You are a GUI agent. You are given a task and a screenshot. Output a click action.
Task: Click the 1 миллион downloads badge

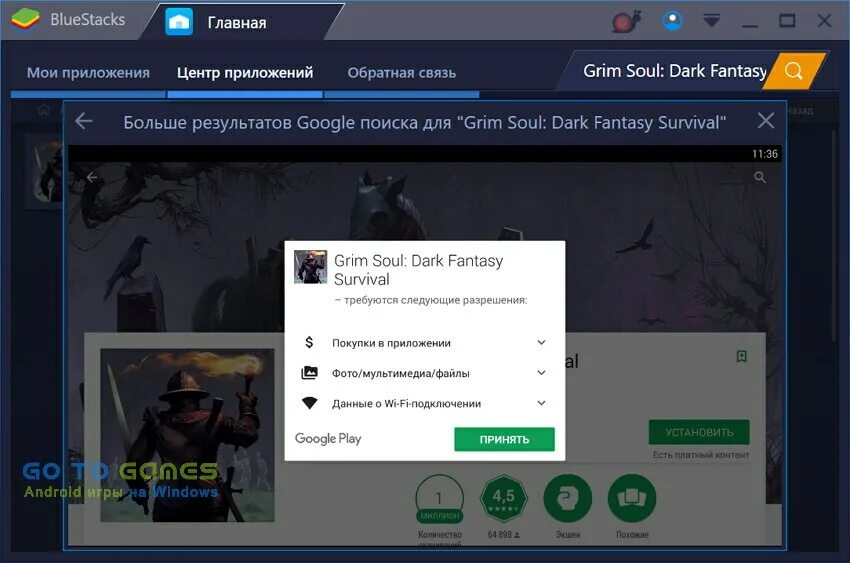pyautogui.click(x=440, y=499)
